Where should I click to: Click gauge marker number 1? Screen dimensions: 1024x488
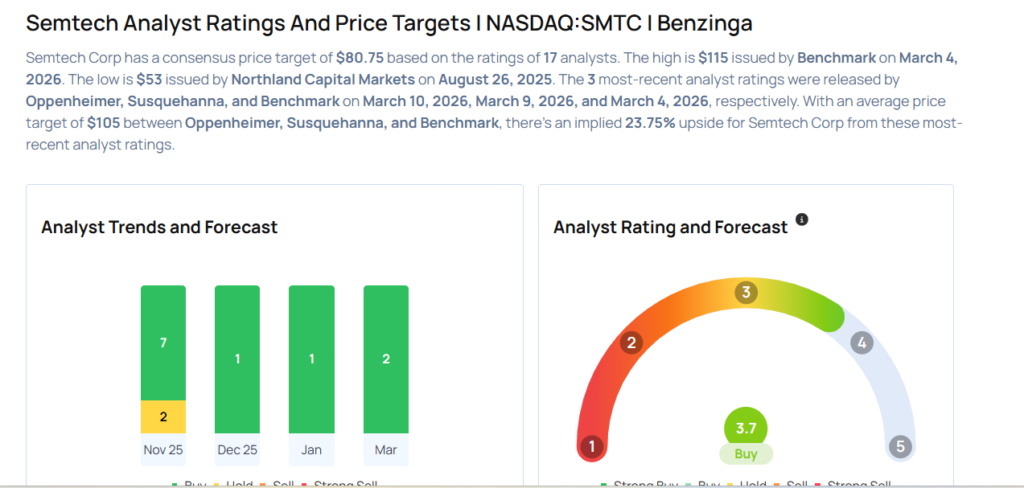coord(593,446)
